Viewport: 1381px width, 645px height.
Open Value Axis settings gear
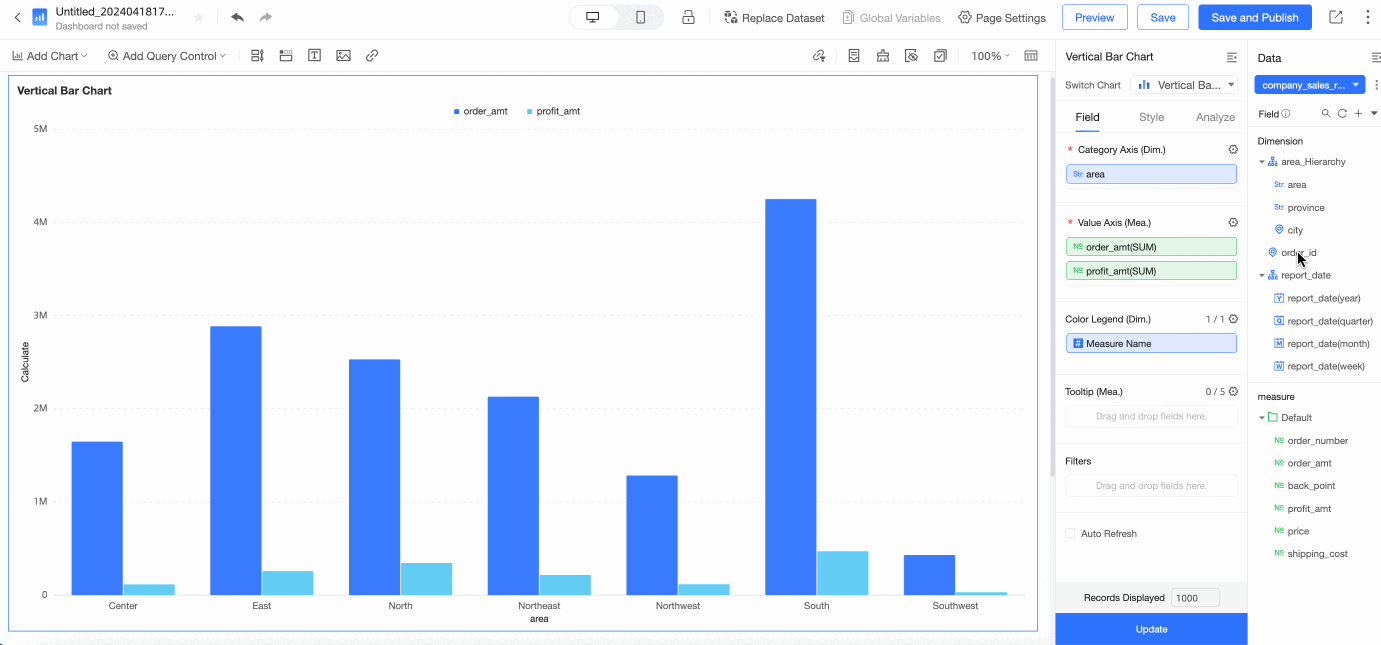(x=1233, y=222)
